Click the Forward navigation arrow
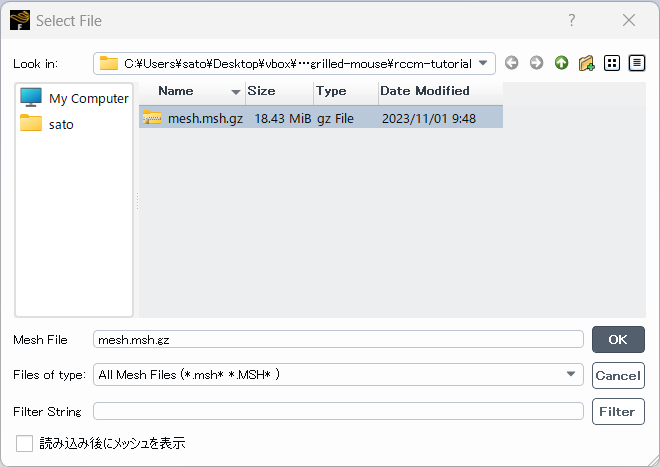Screen dimensions: 660x467 tap(537, 63)
